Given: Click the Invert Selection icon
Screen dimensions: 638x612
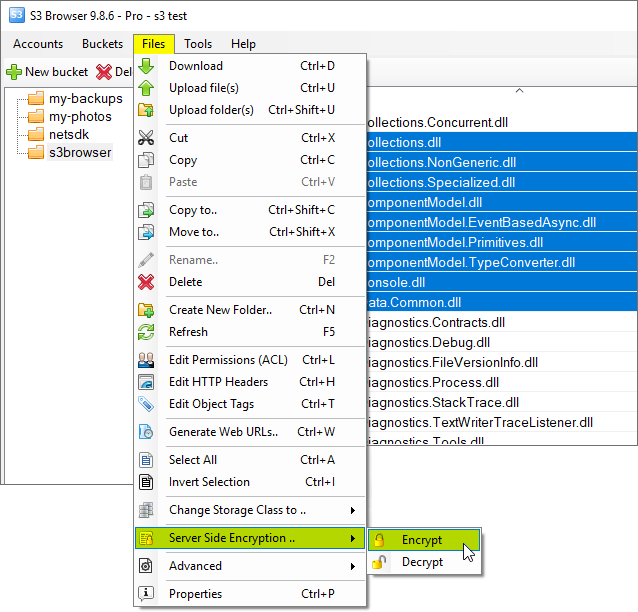Looking at the screenshot, I should pos(146,482).
